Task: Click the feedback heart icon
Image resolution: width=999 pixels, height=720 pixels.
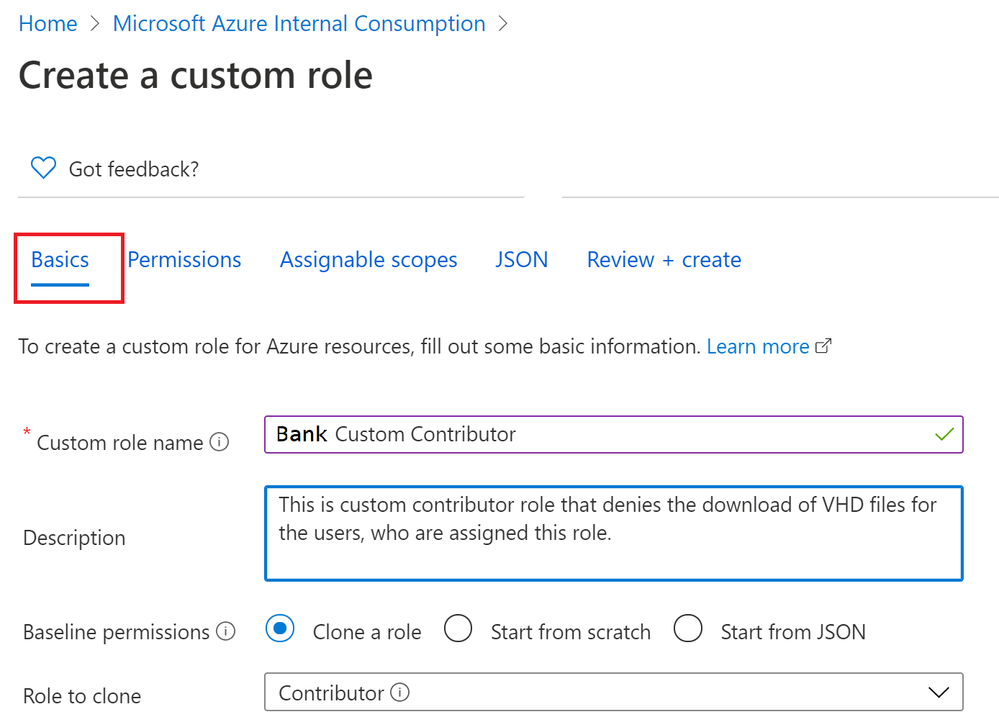Action: click(x=43, y=168)
